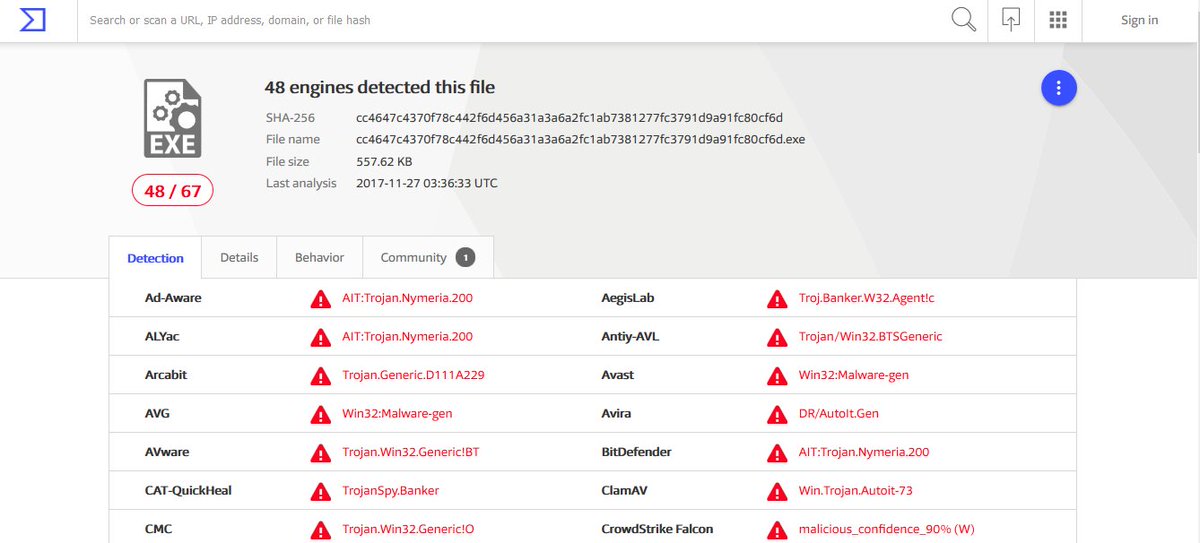This screenshot has height=543, width=1200.
Task: Click AVG result Win32:Malware-gen
Action: [x=397, y=414]
